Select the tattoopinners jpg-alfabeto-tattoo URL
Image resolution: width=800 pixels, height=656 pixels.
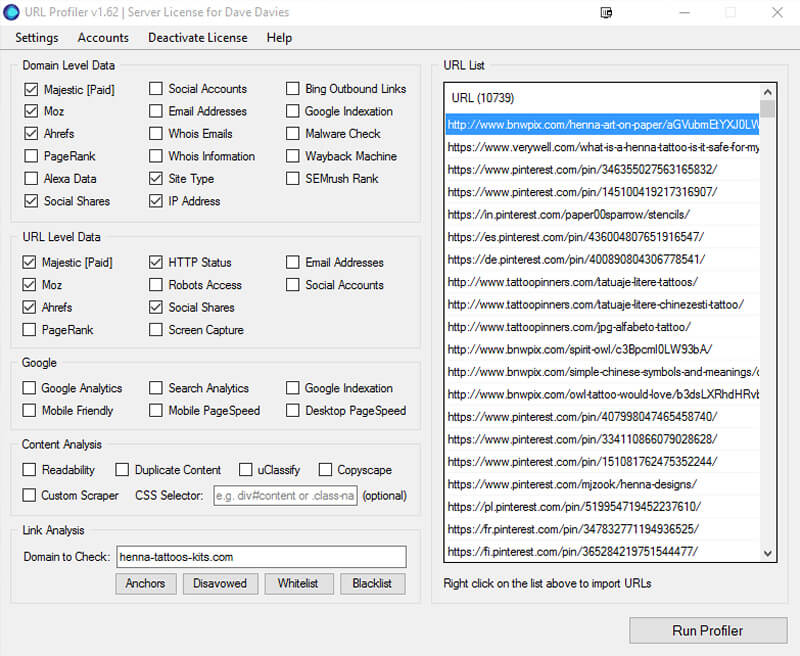pyautogui.click(x=602, y=327)
